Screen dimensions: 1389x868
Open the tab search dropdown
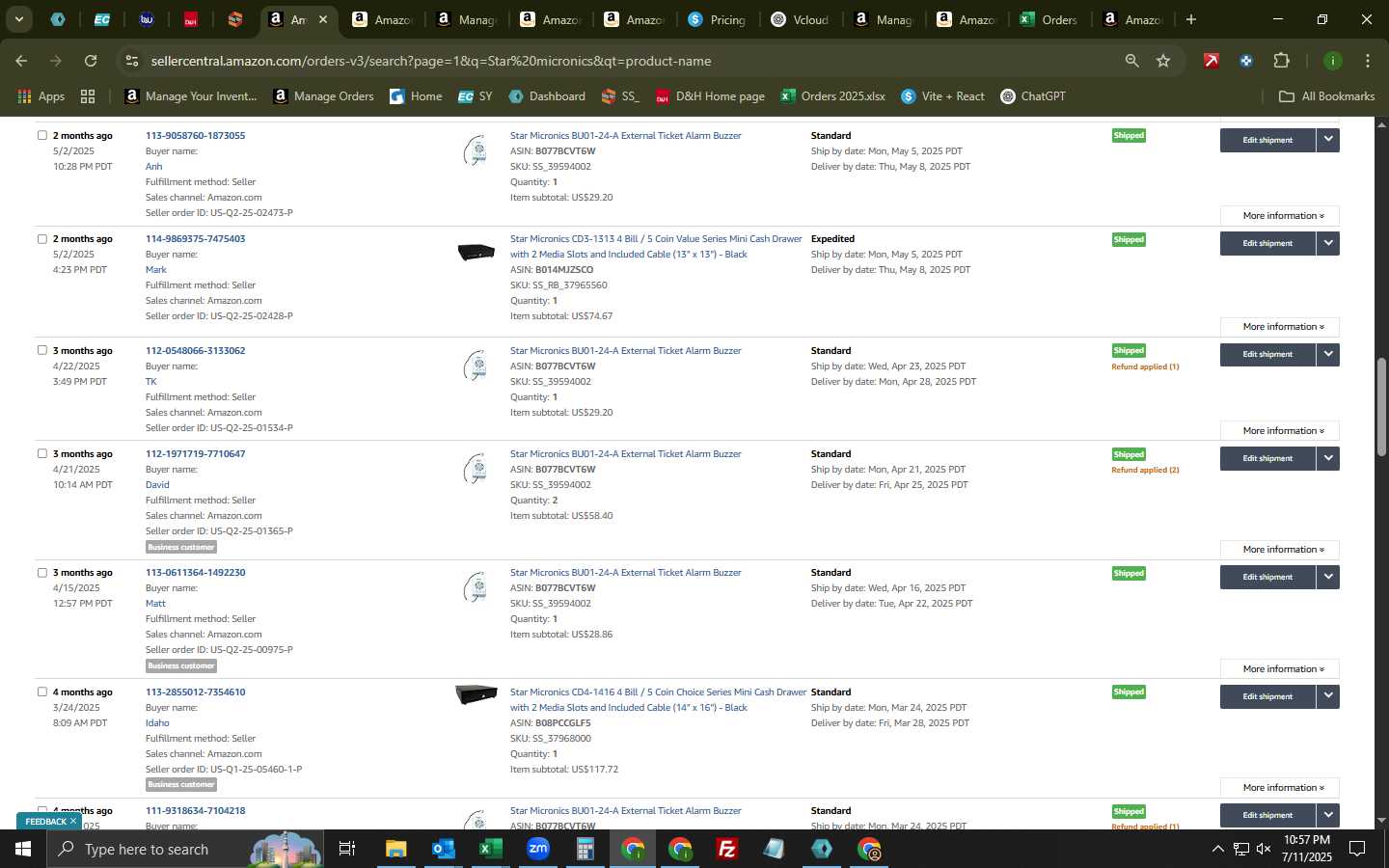tap(19, 19)
